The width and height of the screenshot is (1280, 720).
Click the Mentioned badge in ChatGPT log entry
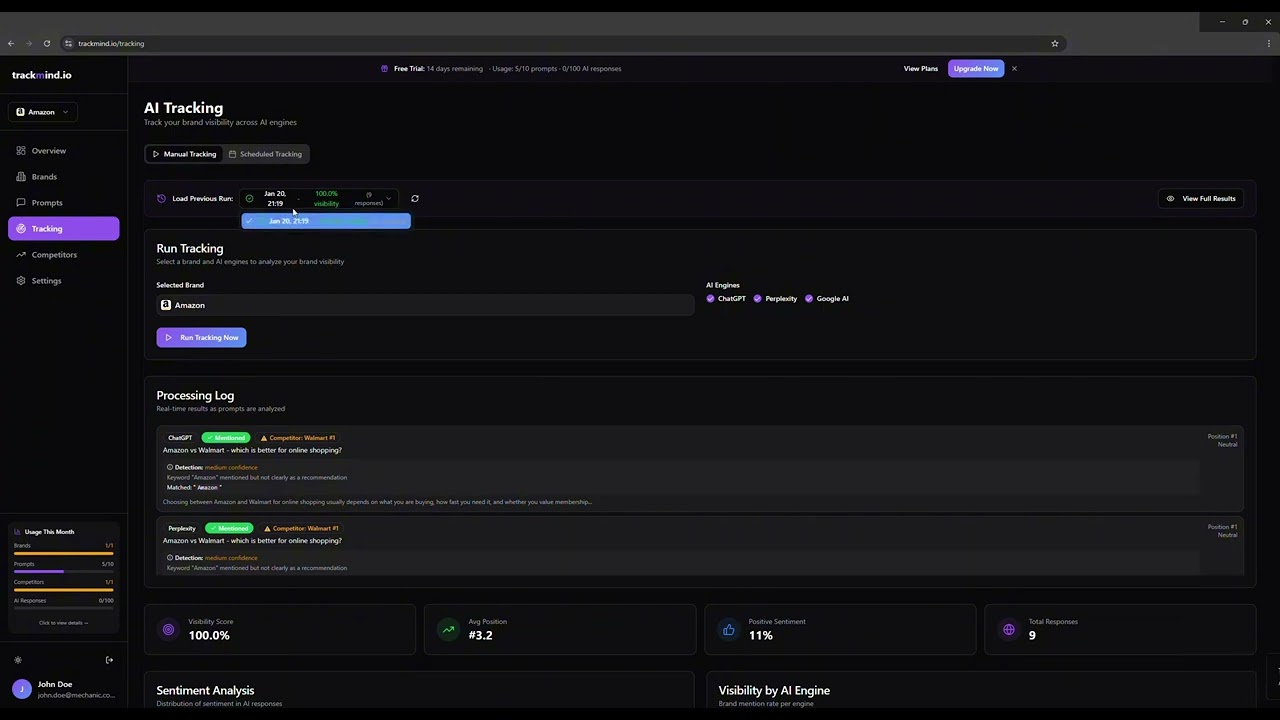tap(226, 438)
